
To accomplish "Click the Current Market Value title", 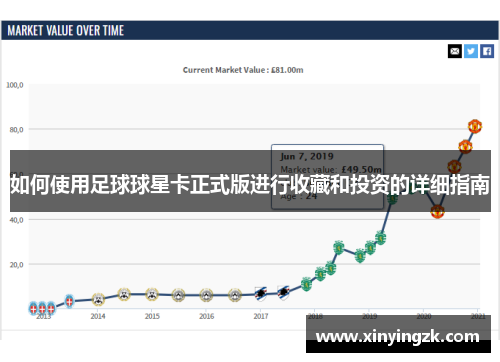I will pos(243,70).
